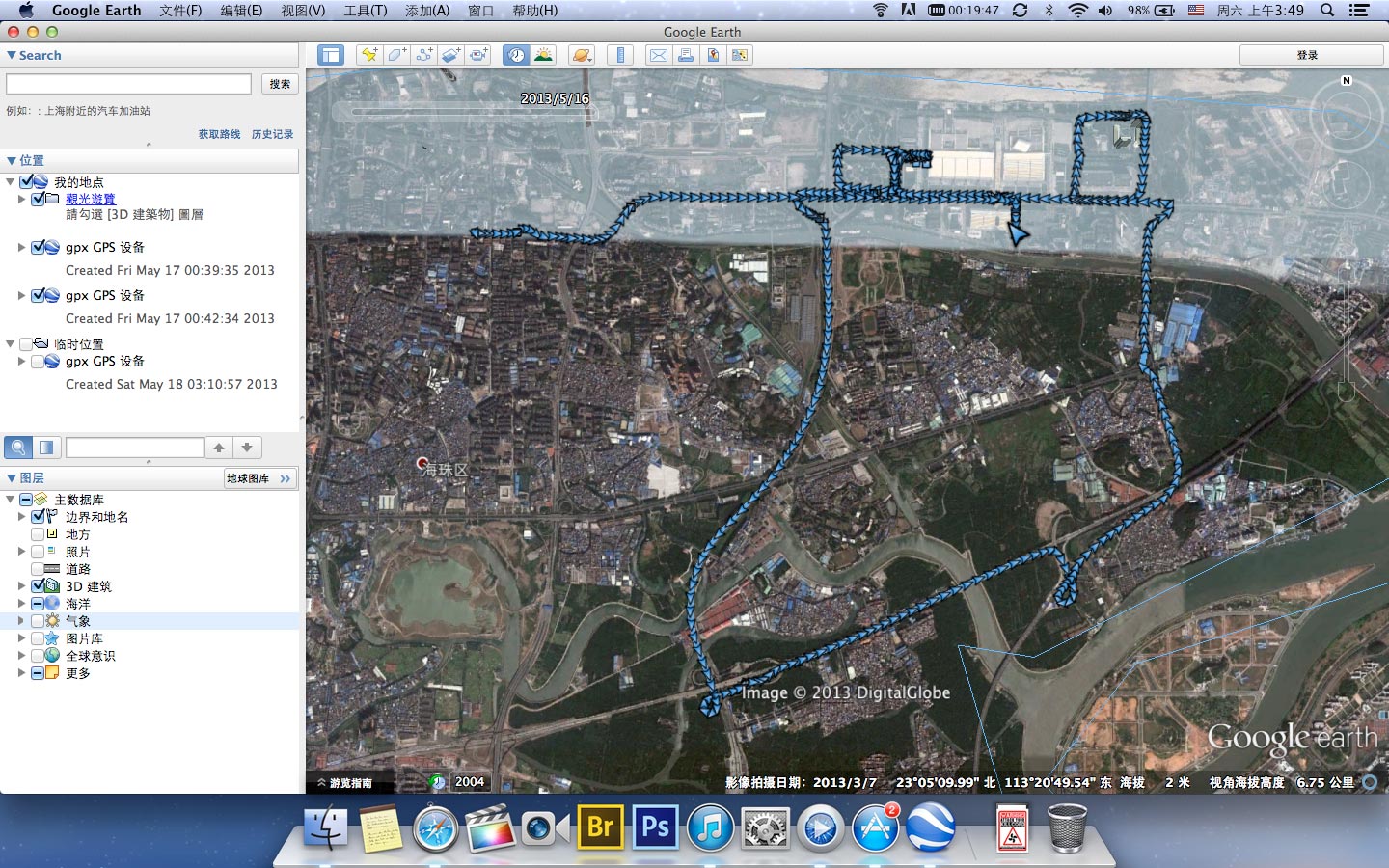
Task: Open the 文件(F) menu
Action: click(x=180, y=11)
